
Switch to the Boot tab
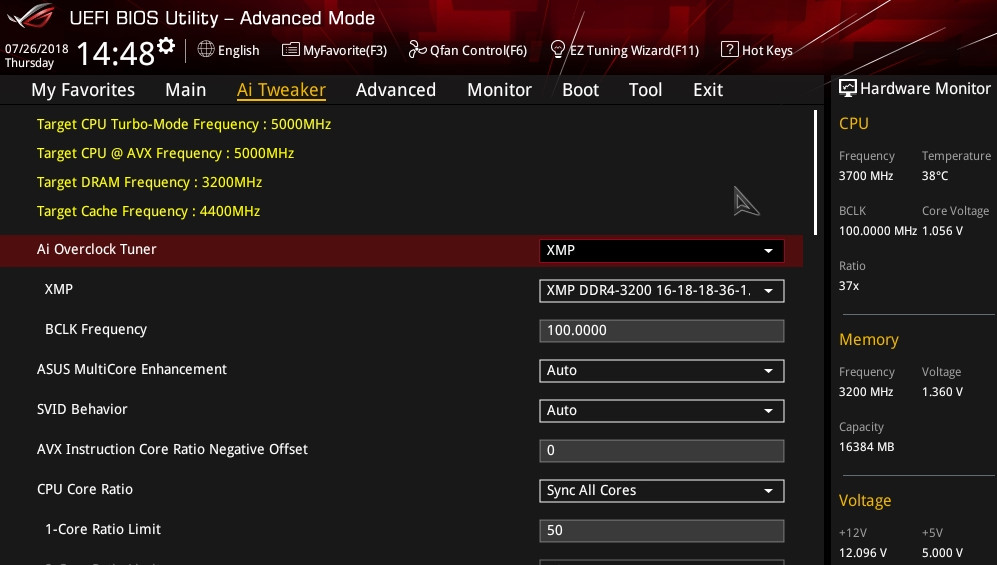(581, 90)
